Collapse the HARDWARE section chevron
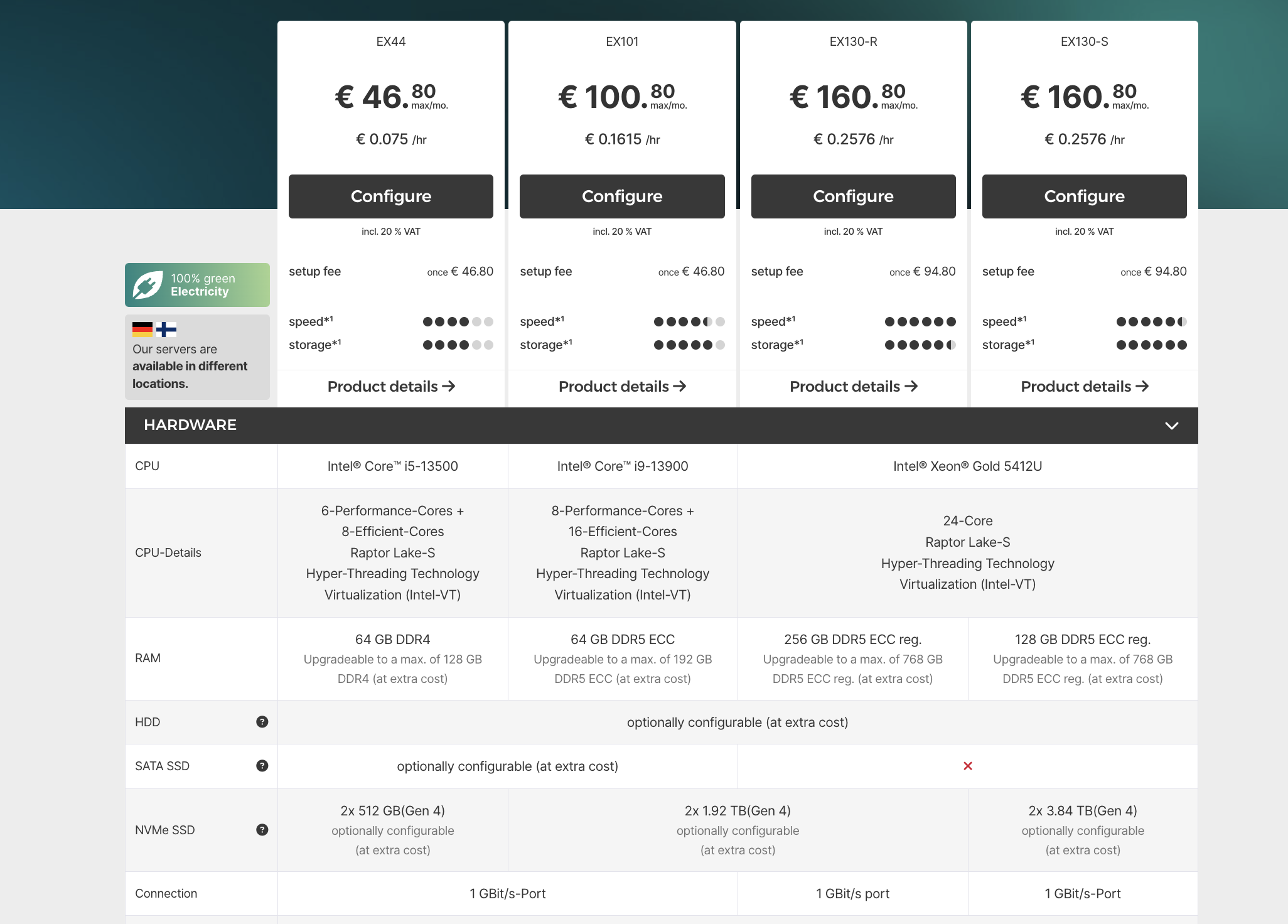 (1171, 426)
